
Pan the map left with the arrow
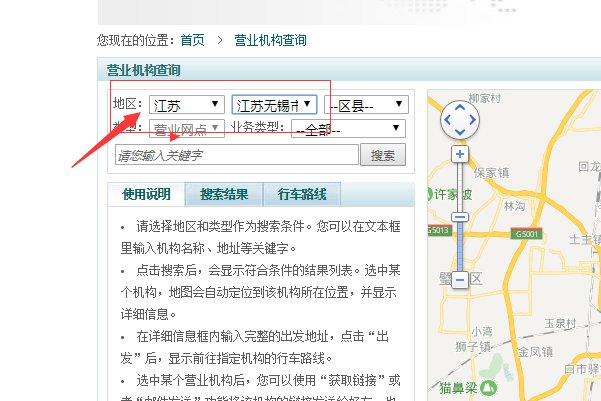tap(447, 120)
